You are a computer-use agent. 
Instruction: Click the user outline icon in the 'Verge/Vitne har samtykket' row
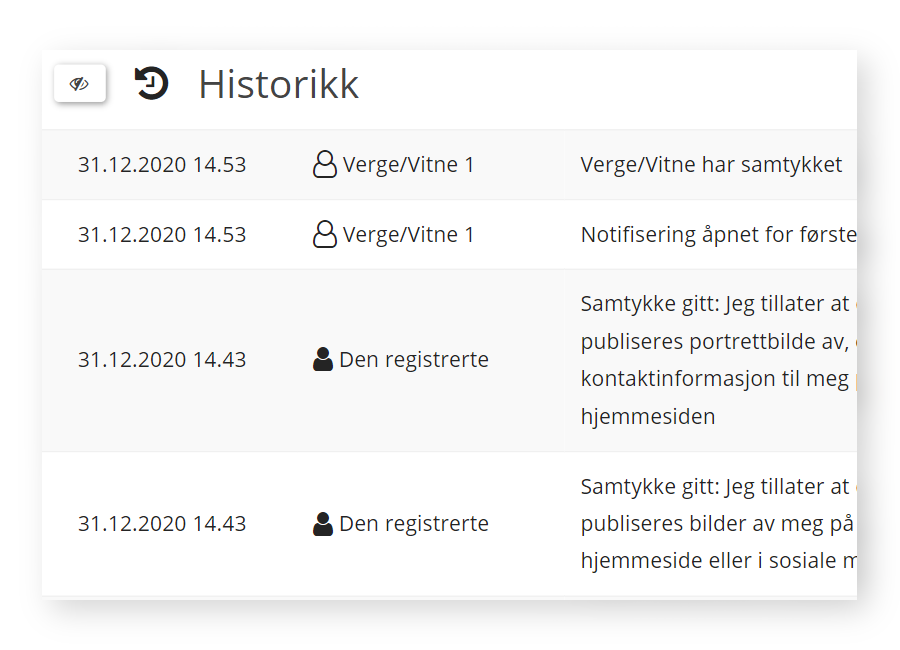coord(324,164)
